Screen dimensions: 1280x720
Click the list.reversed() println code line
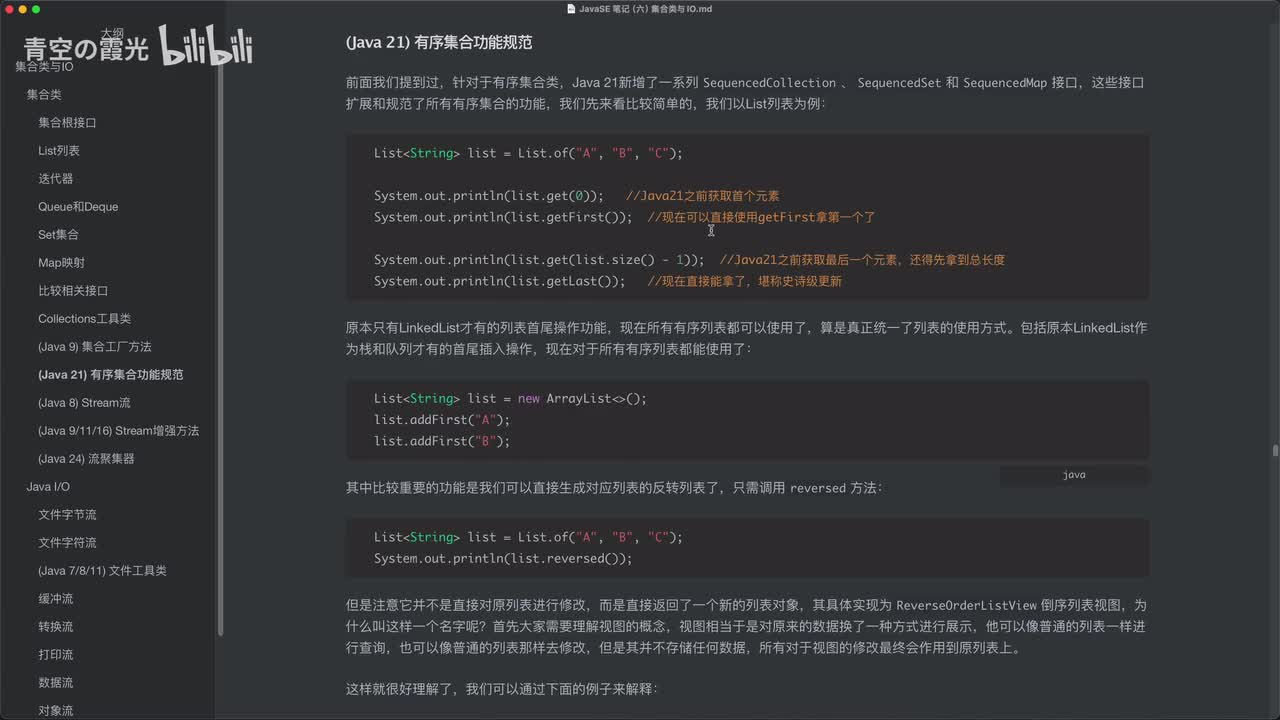coord(503,558)
